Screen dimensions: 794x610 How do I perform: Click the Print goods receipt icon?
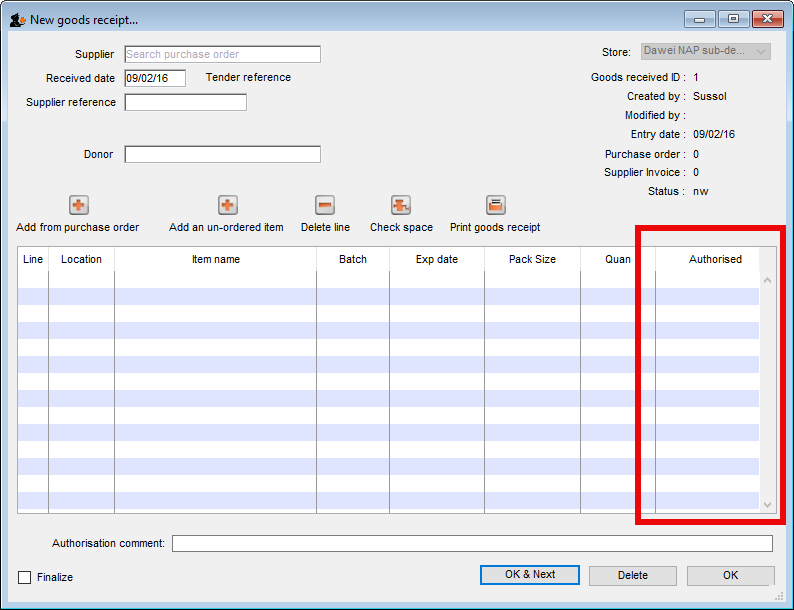495,205
